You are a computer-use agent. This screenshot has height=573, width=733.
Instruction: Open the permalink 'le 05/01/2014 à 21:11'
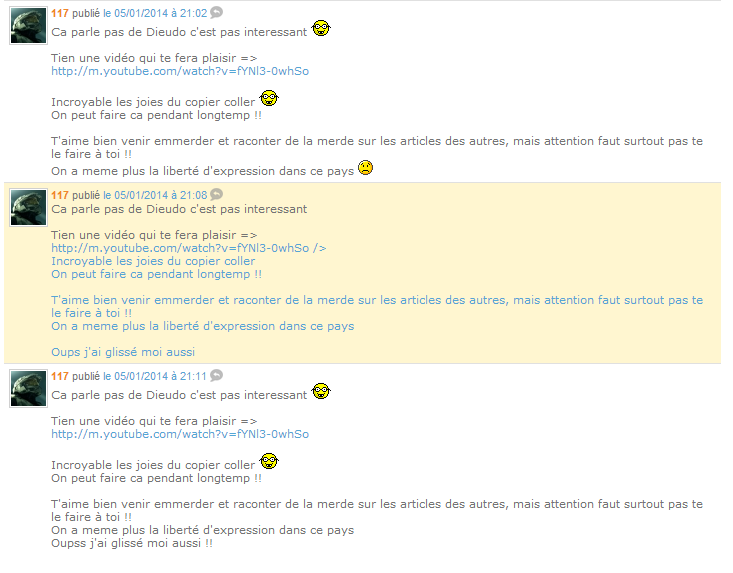(155, 376)
